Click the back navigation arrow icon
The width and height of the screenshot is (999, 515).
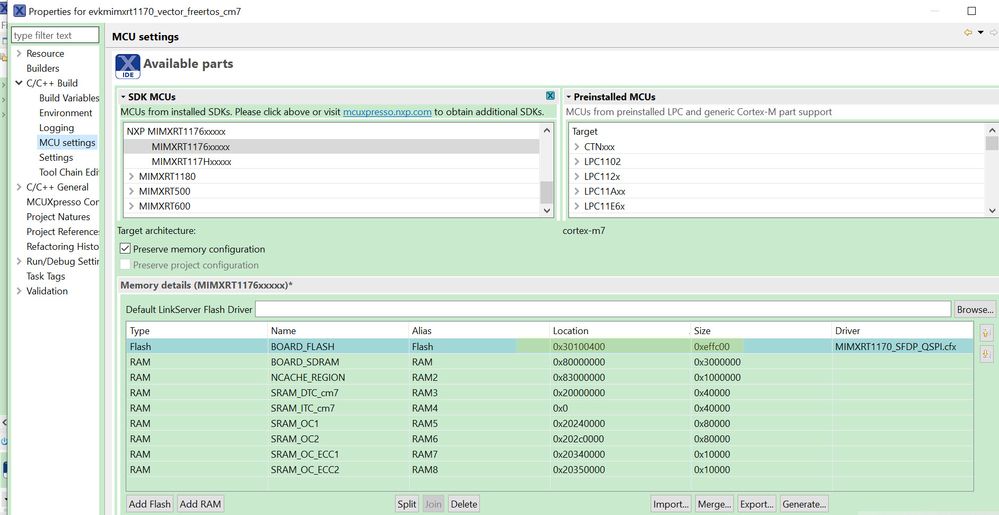pos(968,33)
